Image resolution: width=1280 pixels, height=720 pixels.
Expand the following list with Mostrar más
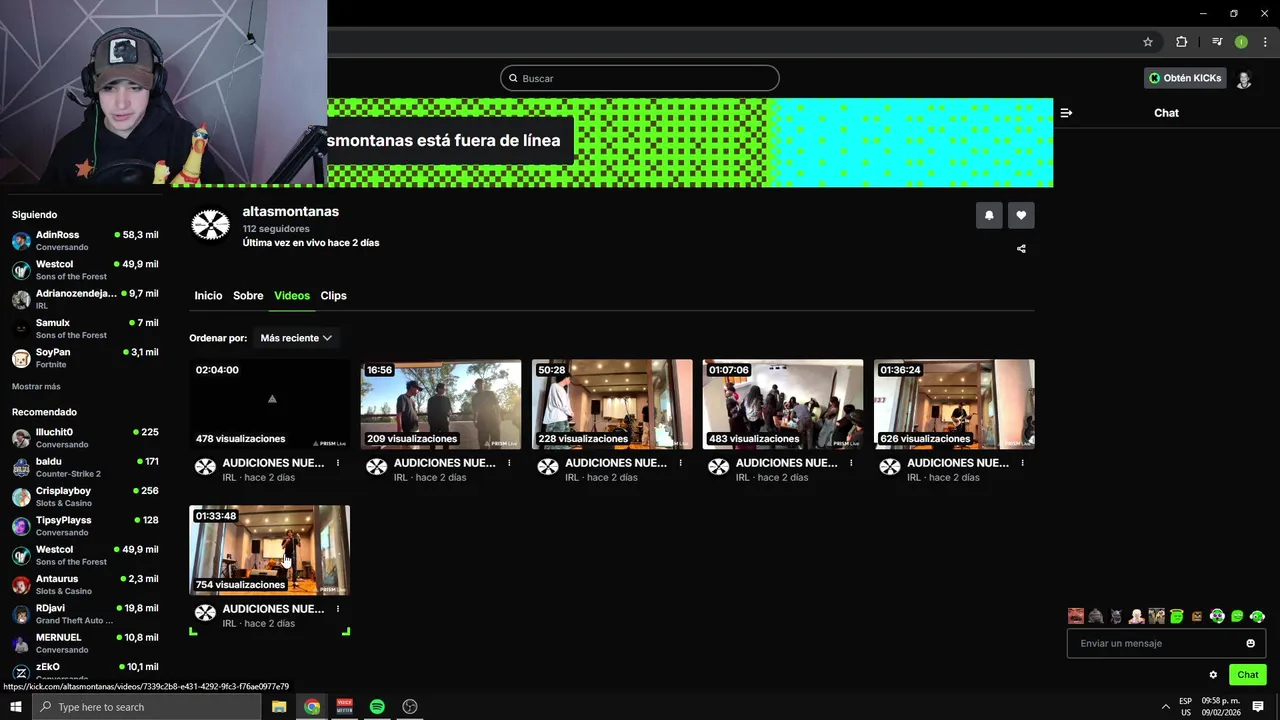click(36, 387)
